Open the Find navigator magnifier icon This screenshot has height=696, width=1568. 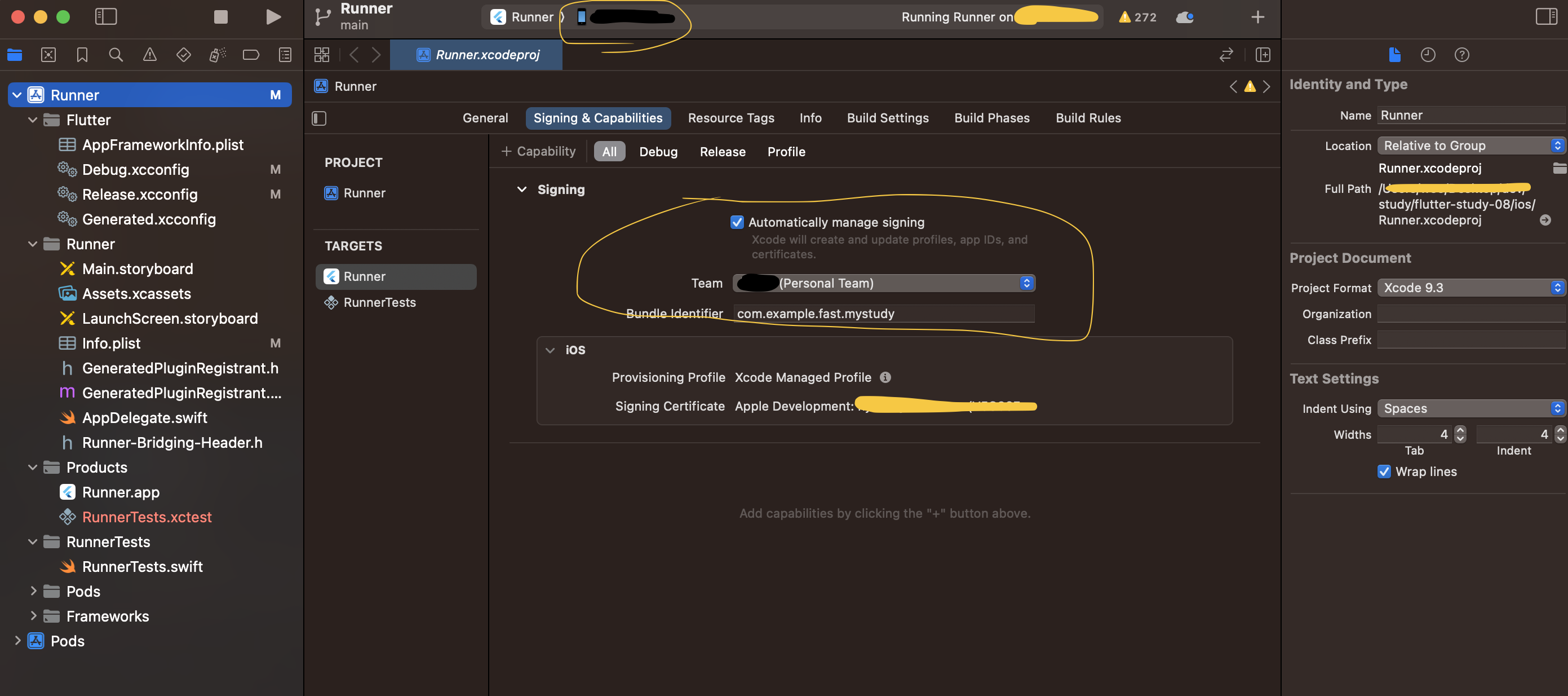coord(116,55)
